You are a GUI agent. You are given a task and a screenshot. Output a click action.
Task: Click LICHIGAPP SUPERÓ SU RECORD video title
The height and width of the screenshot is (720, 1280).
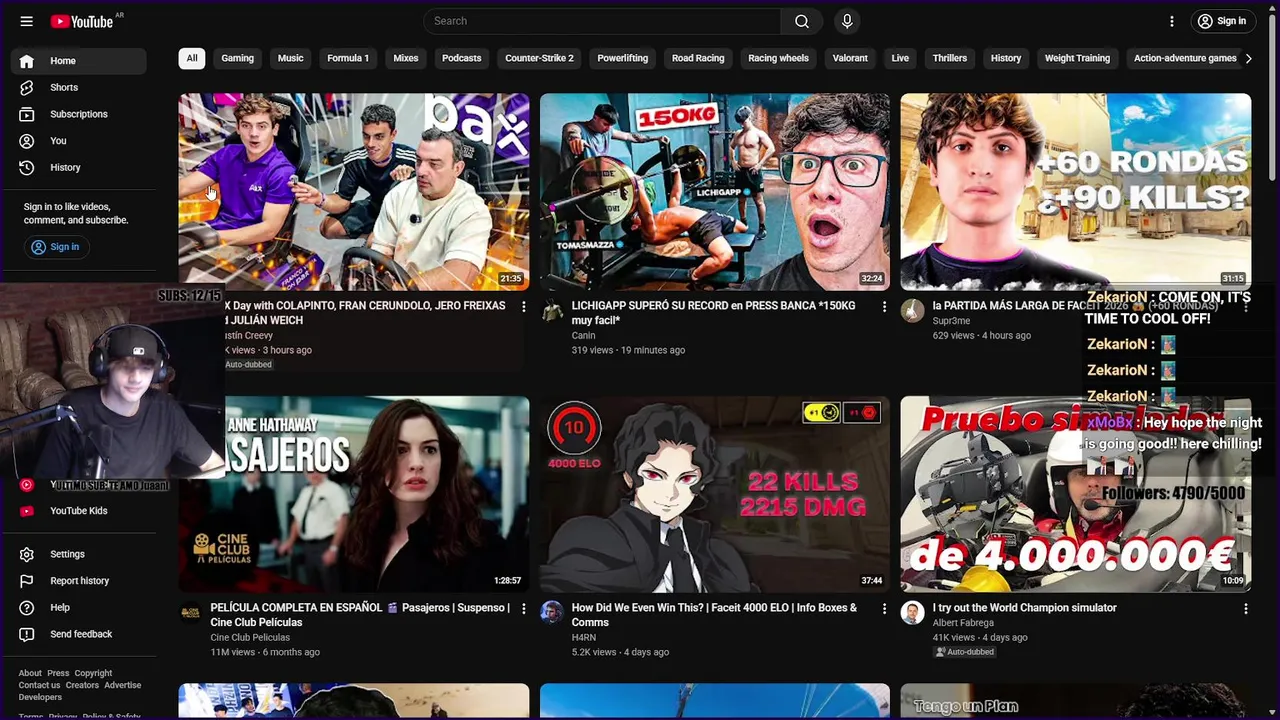pos(713,313)
